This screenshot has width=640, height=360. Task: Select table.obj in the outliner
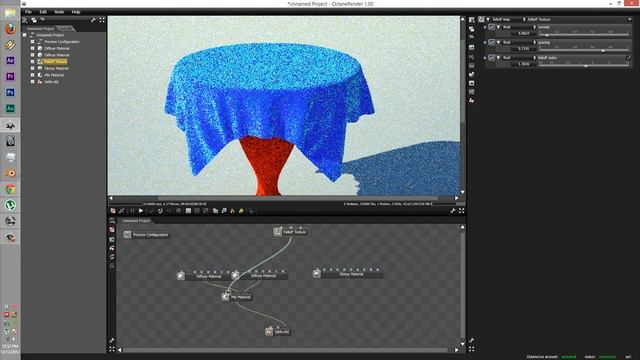(51, 82)
